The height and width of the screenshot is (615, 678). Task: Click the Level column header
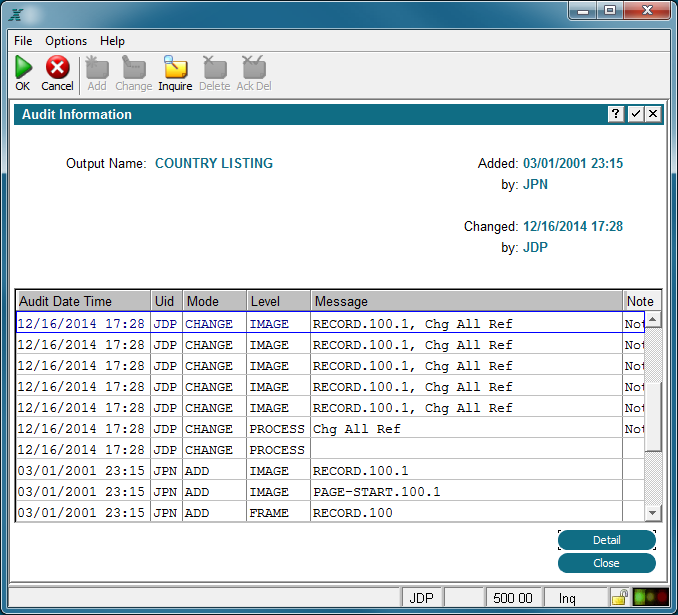tap(278, 301)
